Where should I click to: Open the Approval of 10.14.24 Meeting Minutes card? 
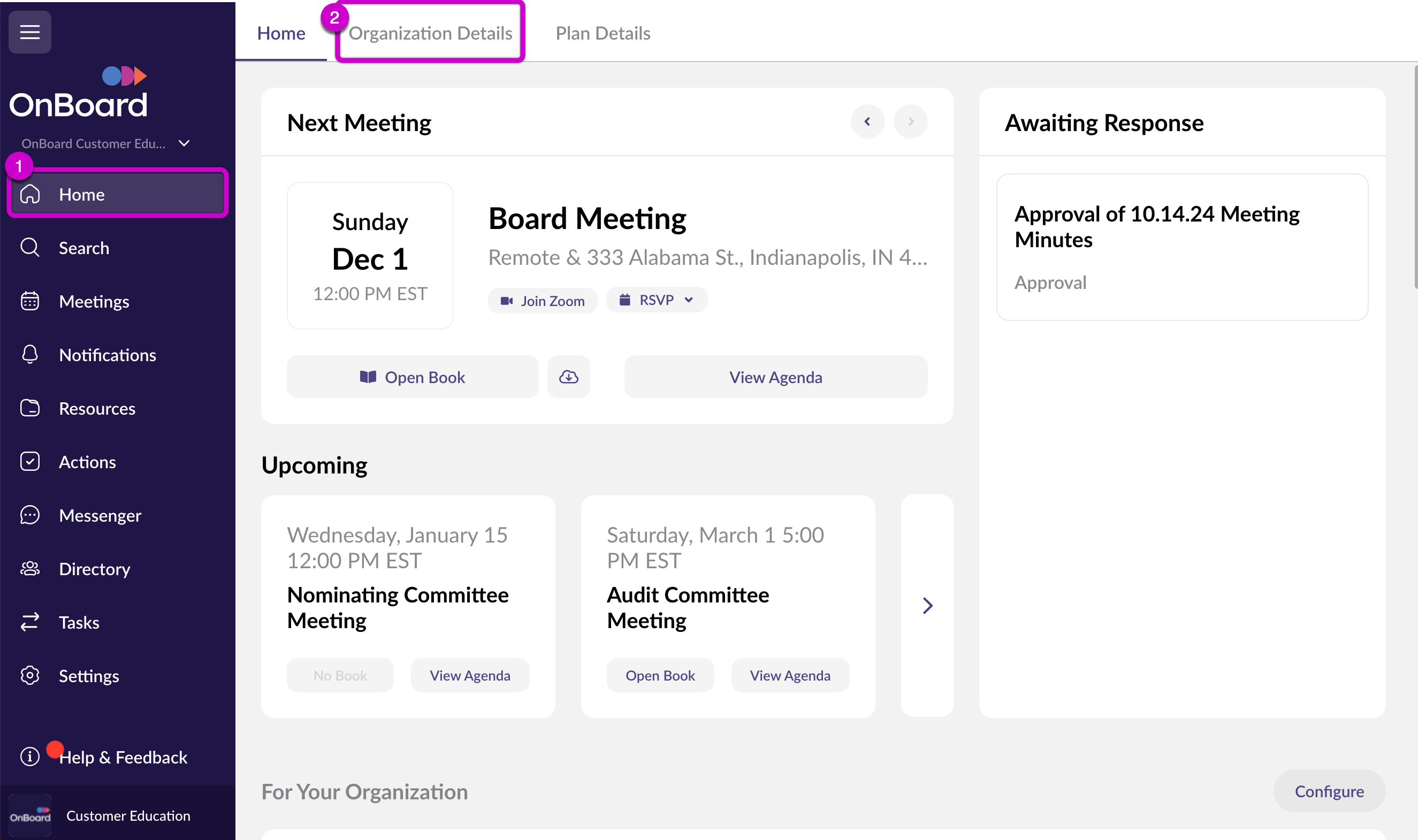(1182, 247)
